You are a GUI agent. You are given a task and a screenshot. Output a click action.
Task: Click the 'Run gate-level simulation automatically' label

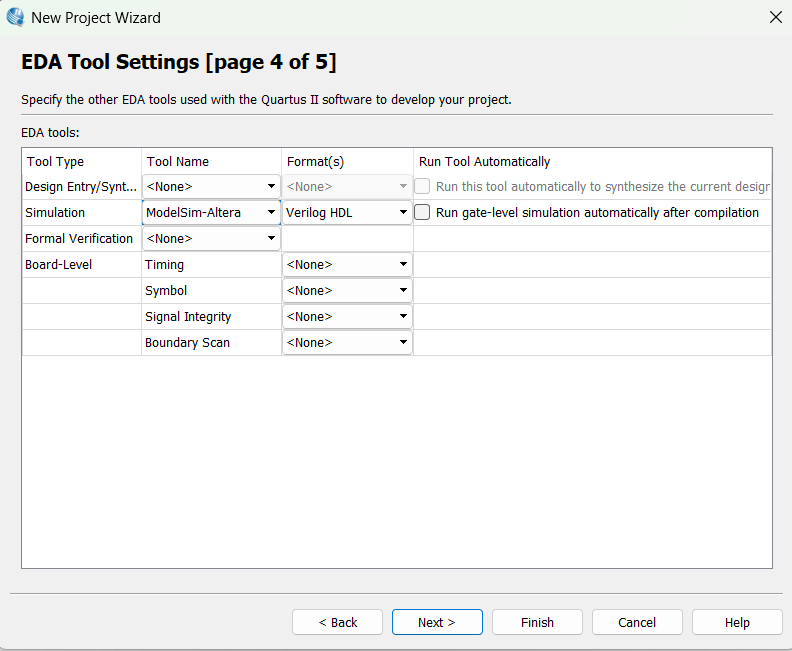coord(597,213)
